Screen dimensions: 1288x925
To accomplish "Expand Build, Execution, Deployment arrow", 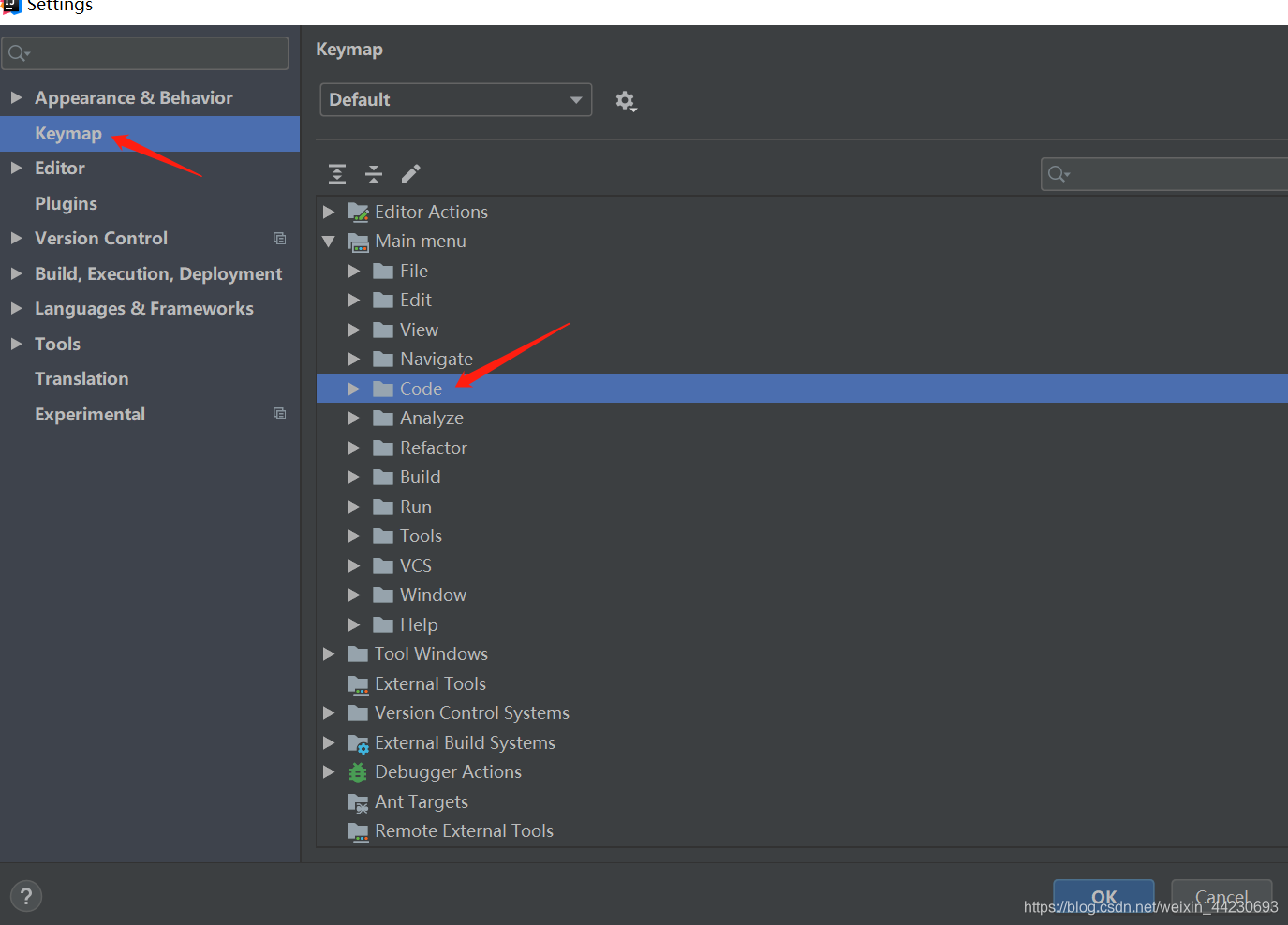I will (16, 273).
